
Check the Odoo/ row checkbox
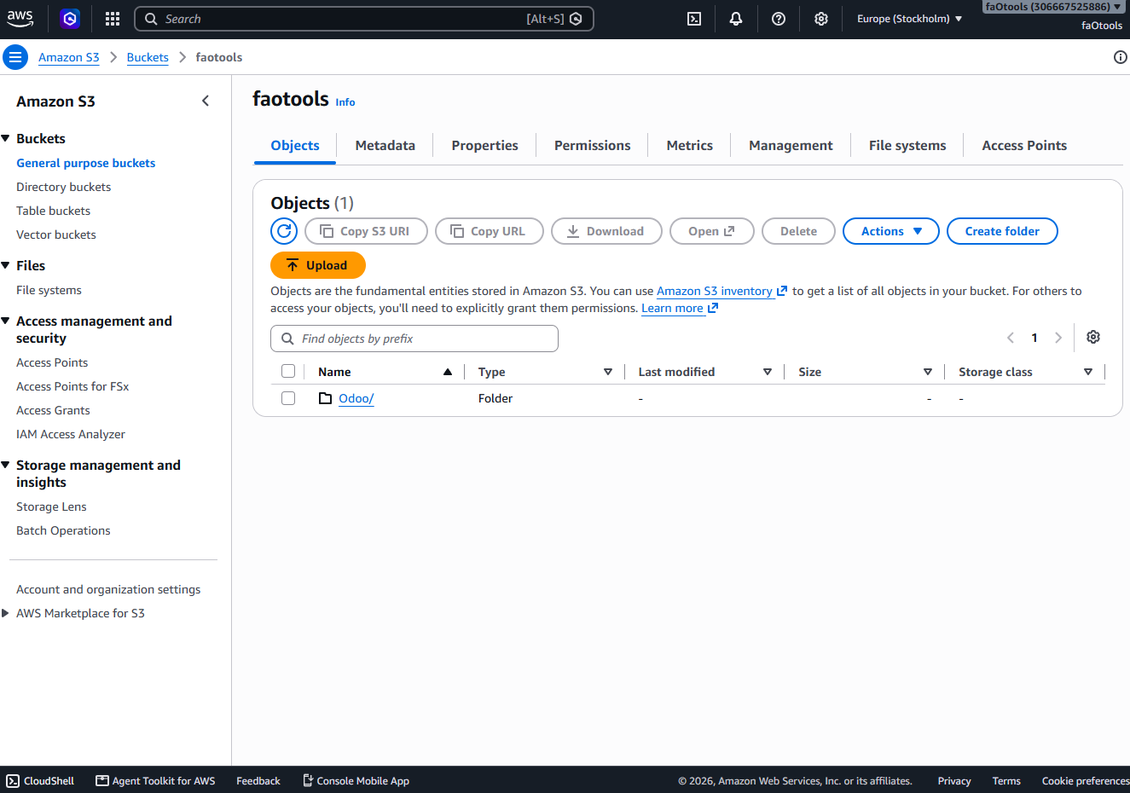tap(288, 398)
